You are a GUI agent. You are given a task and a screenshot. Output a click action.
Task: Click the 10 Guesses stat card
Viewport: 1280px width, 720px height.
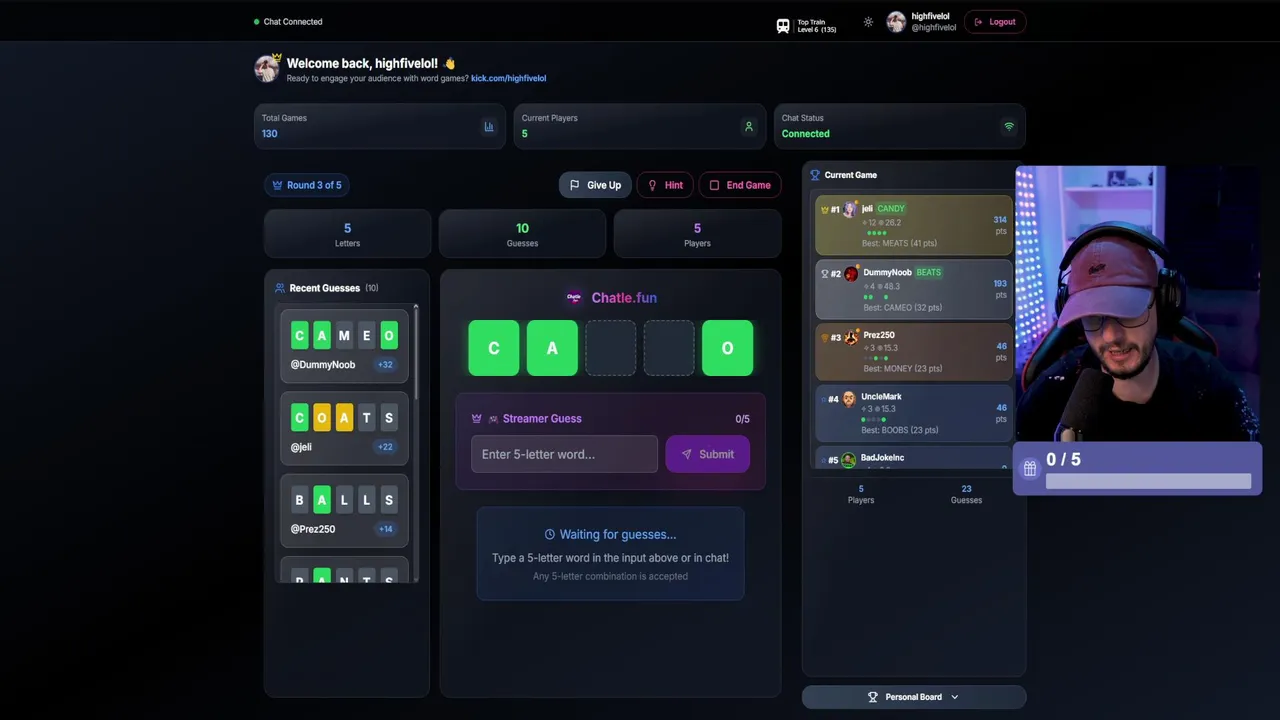click(522, 234)
